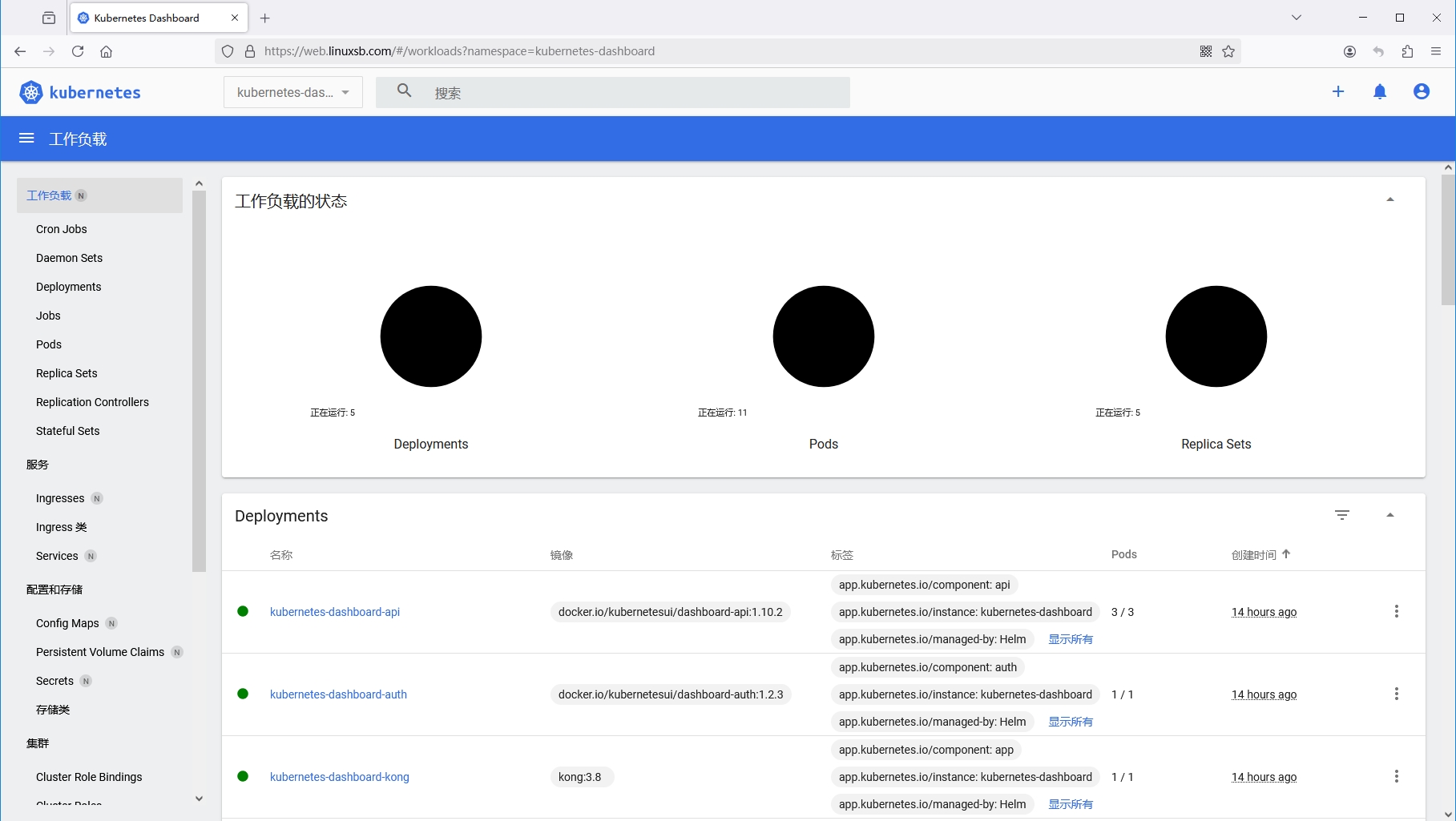This screenshot has height=821, width=1456.
Task: Collapse the workload status card
Action: tap(1390, 199)
